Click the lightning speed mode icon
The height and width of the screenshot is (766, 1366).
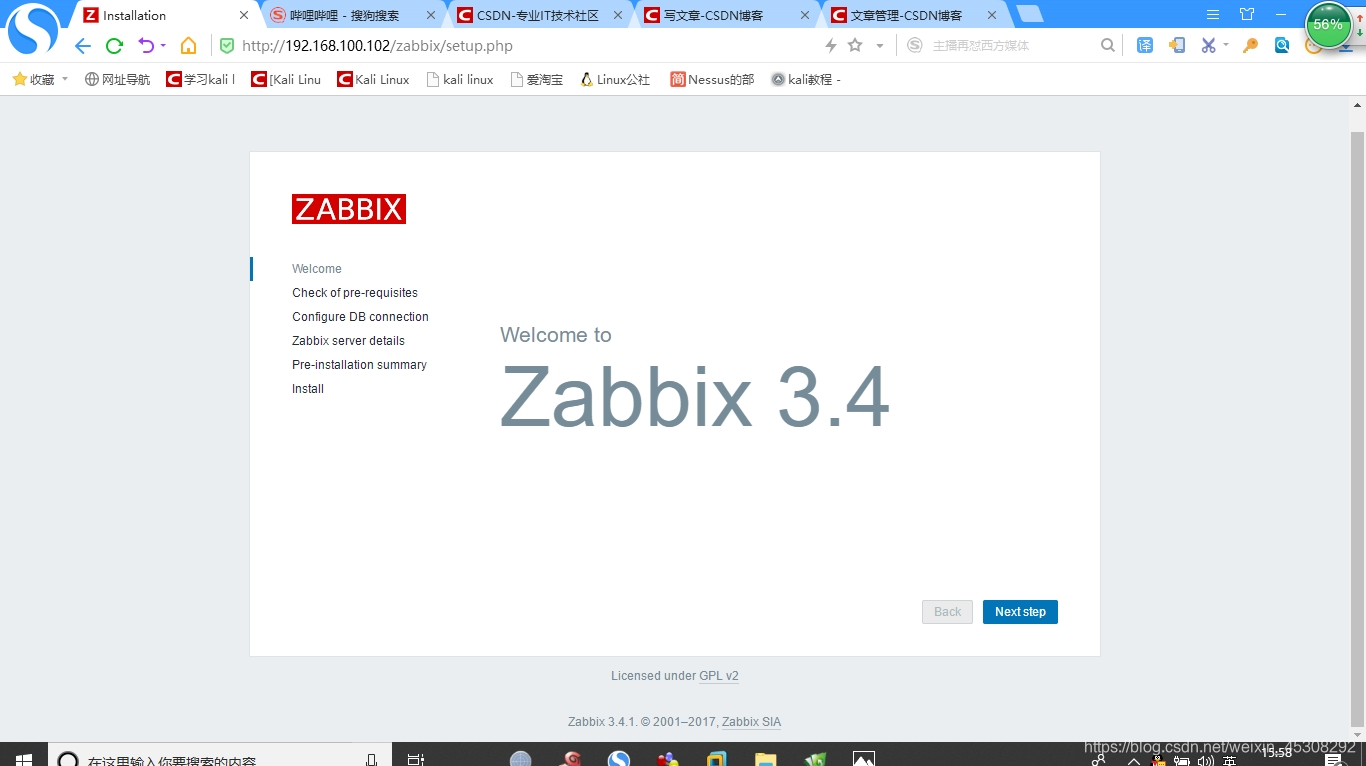point(830,46)
